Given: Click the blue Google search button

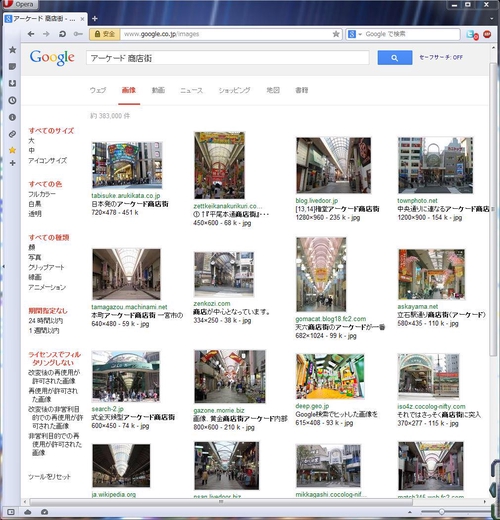Looking at the screenshot, I should tap(395, 58).
